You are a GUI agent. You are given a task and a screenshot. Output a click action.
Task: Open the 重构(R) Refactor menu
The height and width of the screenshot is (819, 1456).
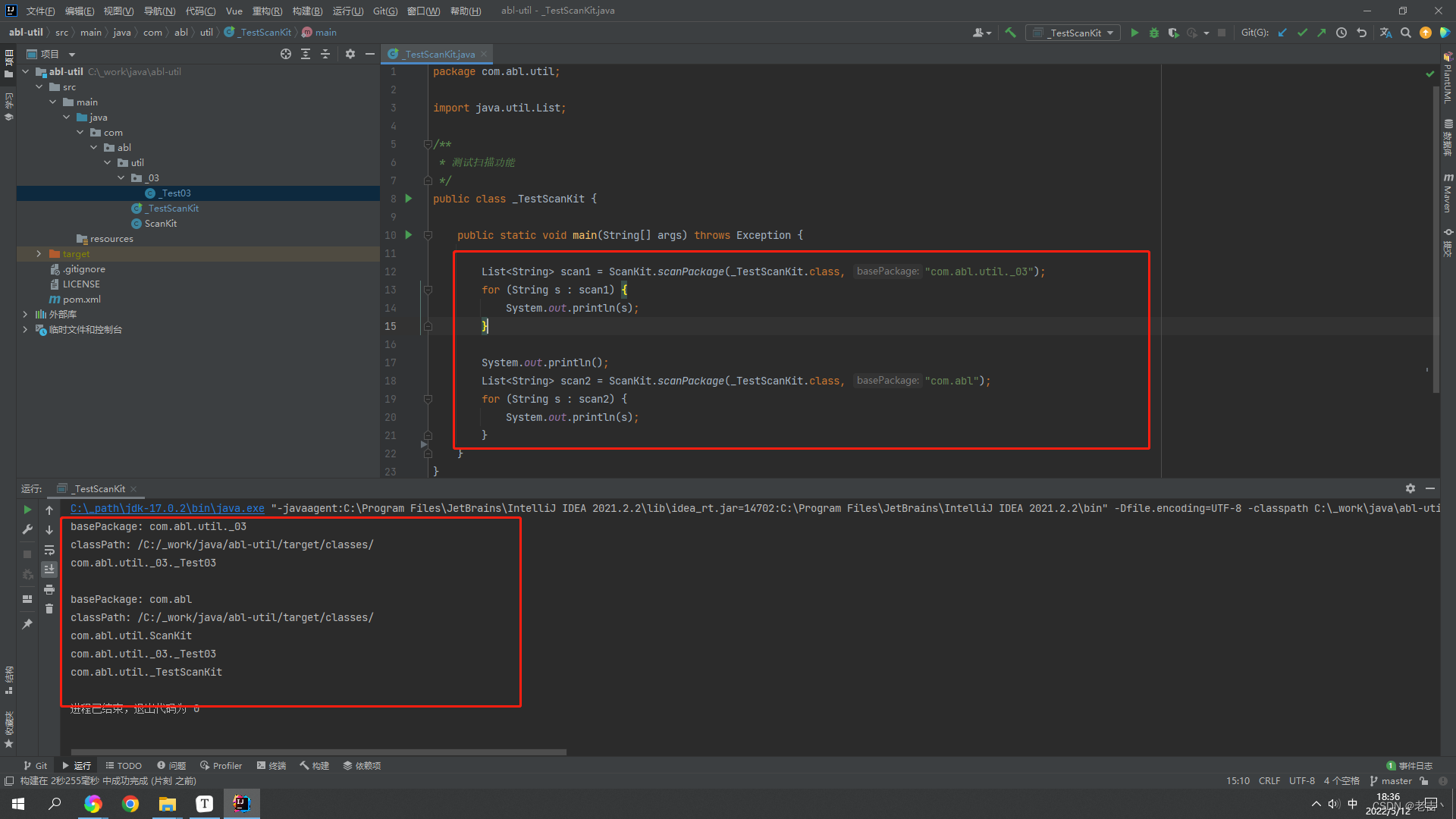point(267,11)
